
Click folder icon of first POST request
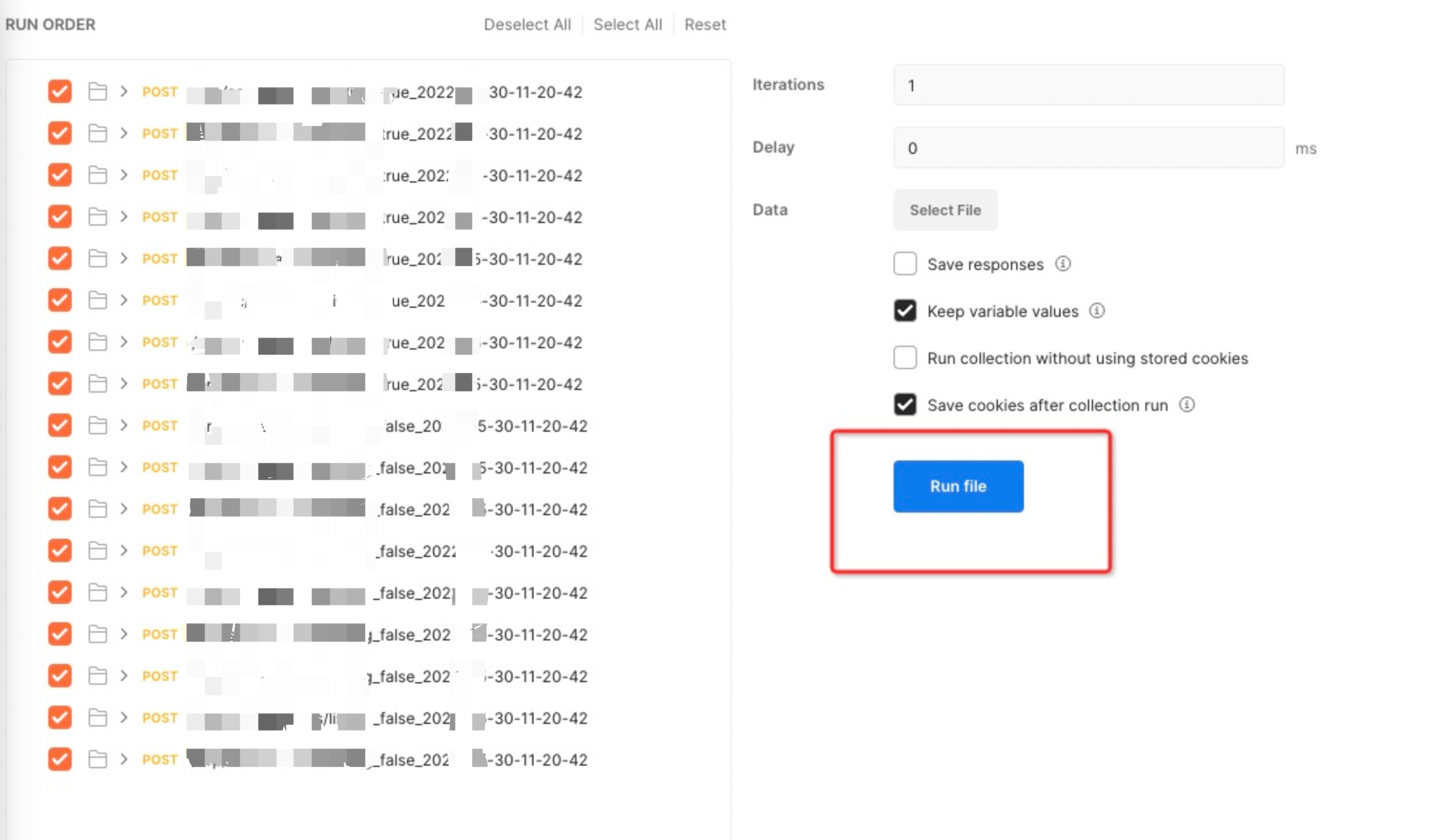pos(98,91)
